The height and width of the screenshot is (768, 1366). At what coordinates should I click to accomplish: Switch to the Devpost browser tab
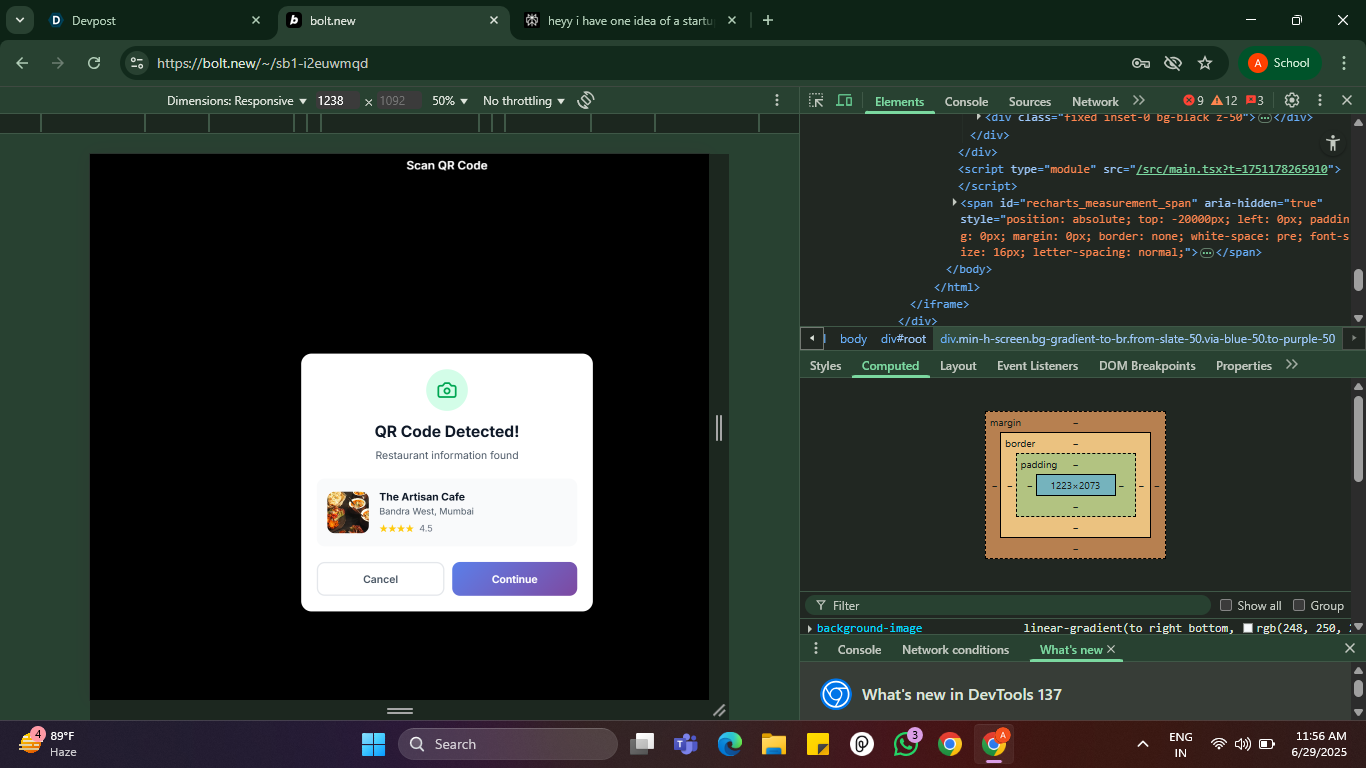point(152,20)
